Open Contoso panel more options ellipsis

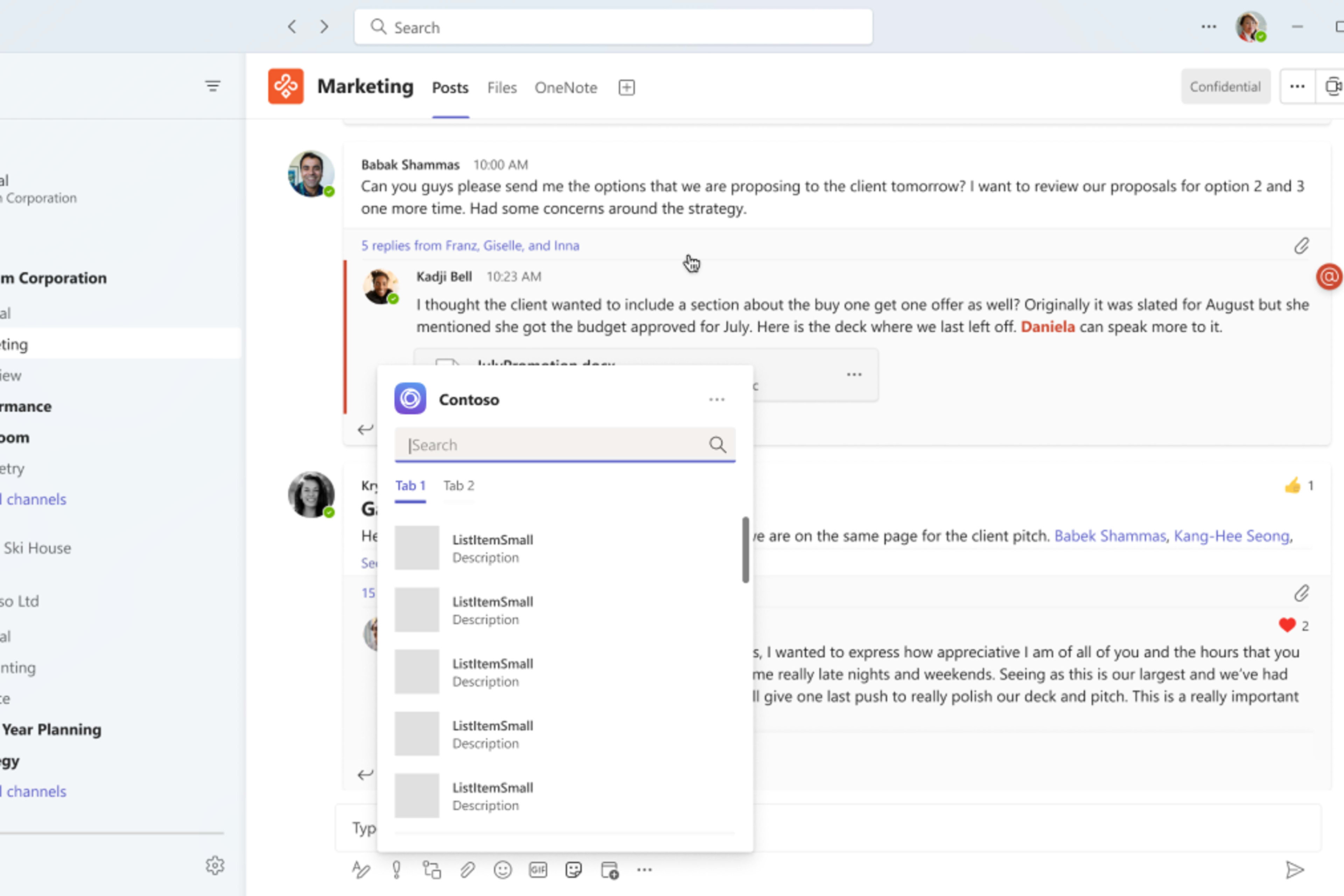pyautogui.click(x=717, y=399)
